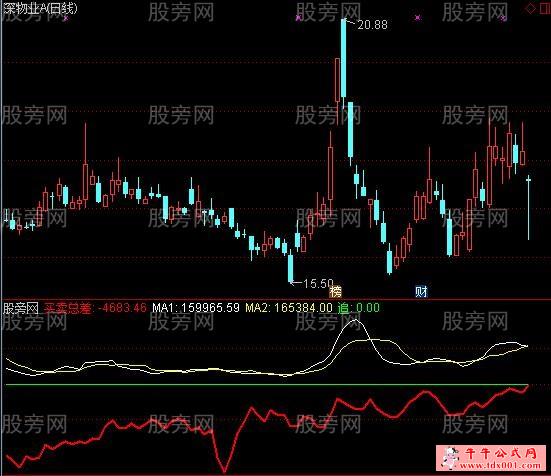Image resolution: width=551 pixels, height=476 pixels.
Task: Click the red square window icon beside diamond
Action: point(544,8)
